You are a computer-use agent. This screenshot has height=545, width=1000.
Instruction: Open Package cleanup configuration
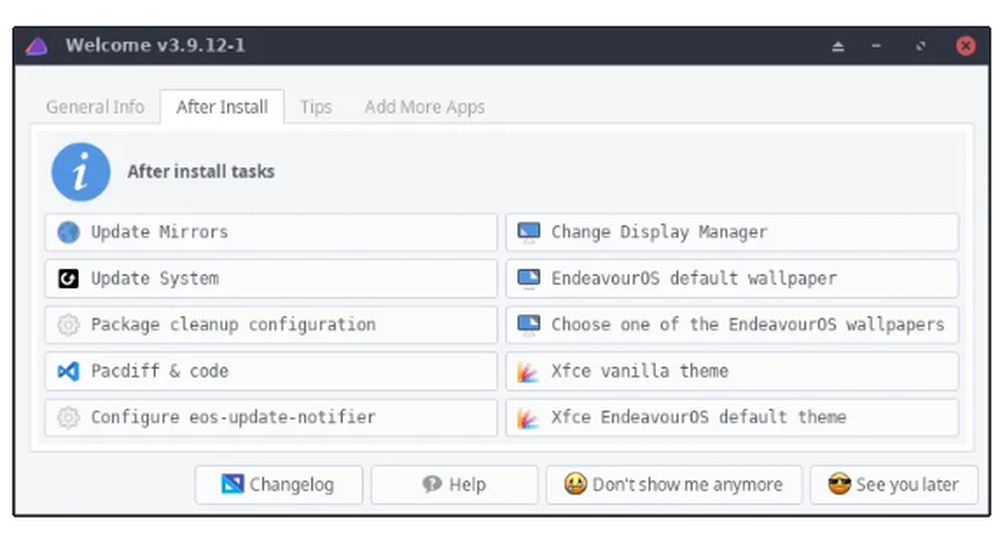(x=271, y=324)
